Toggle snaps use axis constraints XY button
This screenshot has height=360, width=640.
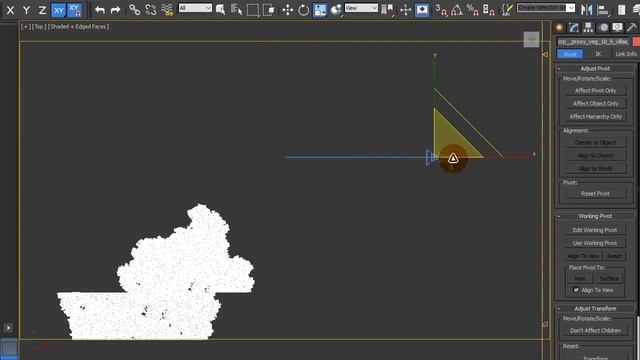click(74, 10)
